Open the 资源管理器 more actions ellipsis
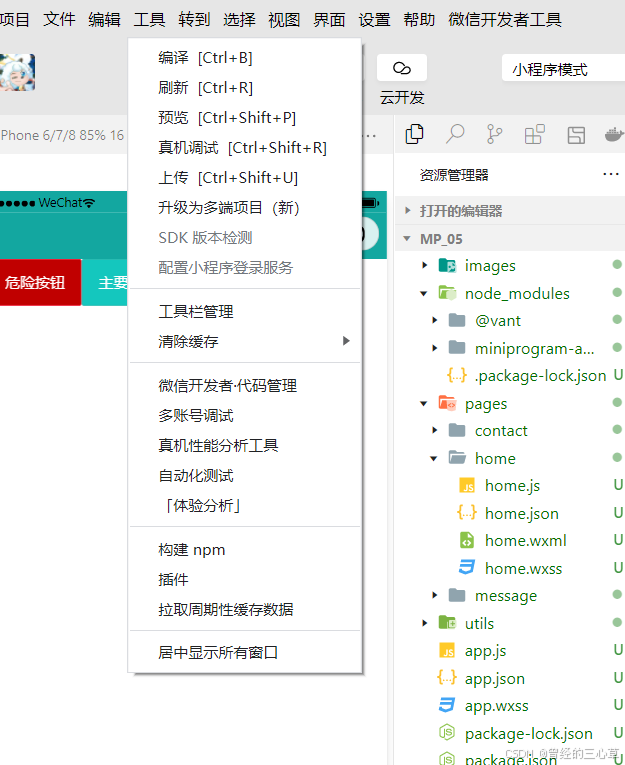 point(610,174)
